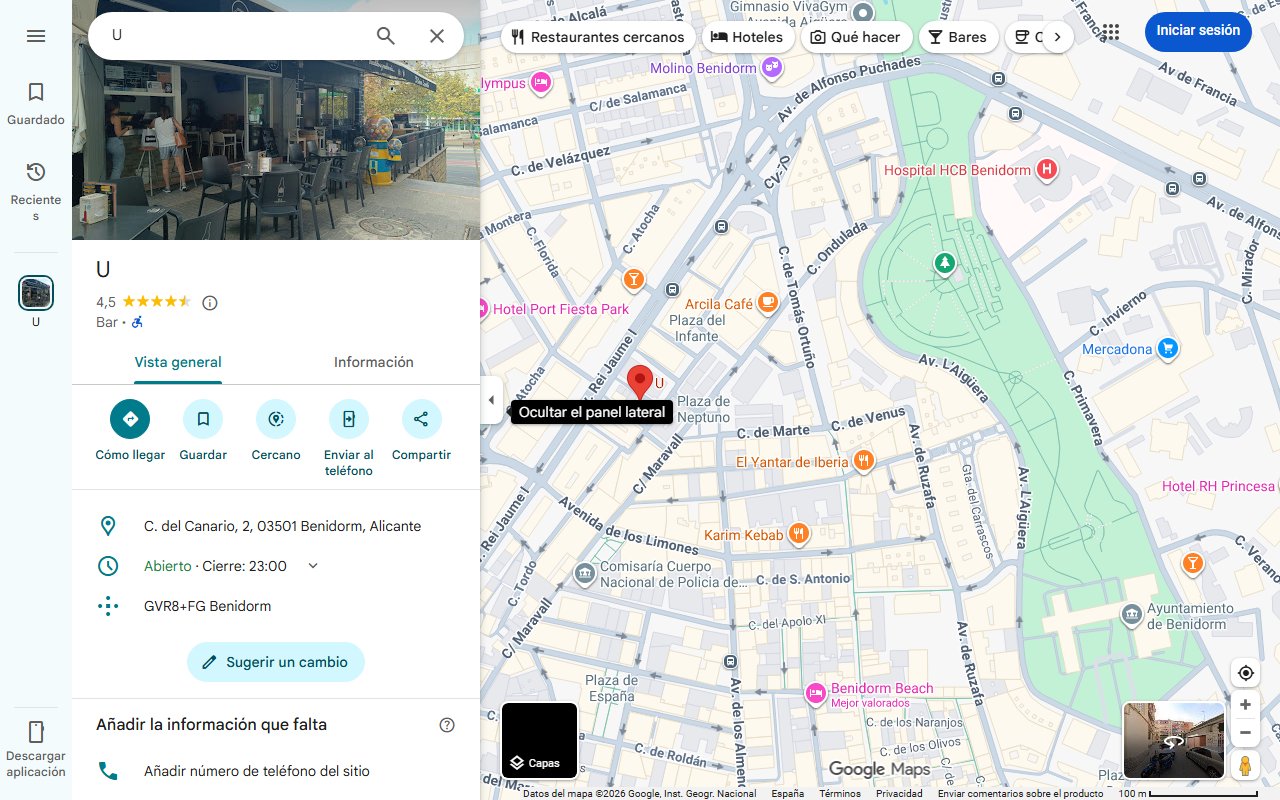Click Sugerir un cambio button
Image resolution: width=1280 pixels, height=800 pixels.
click(276, 662)
